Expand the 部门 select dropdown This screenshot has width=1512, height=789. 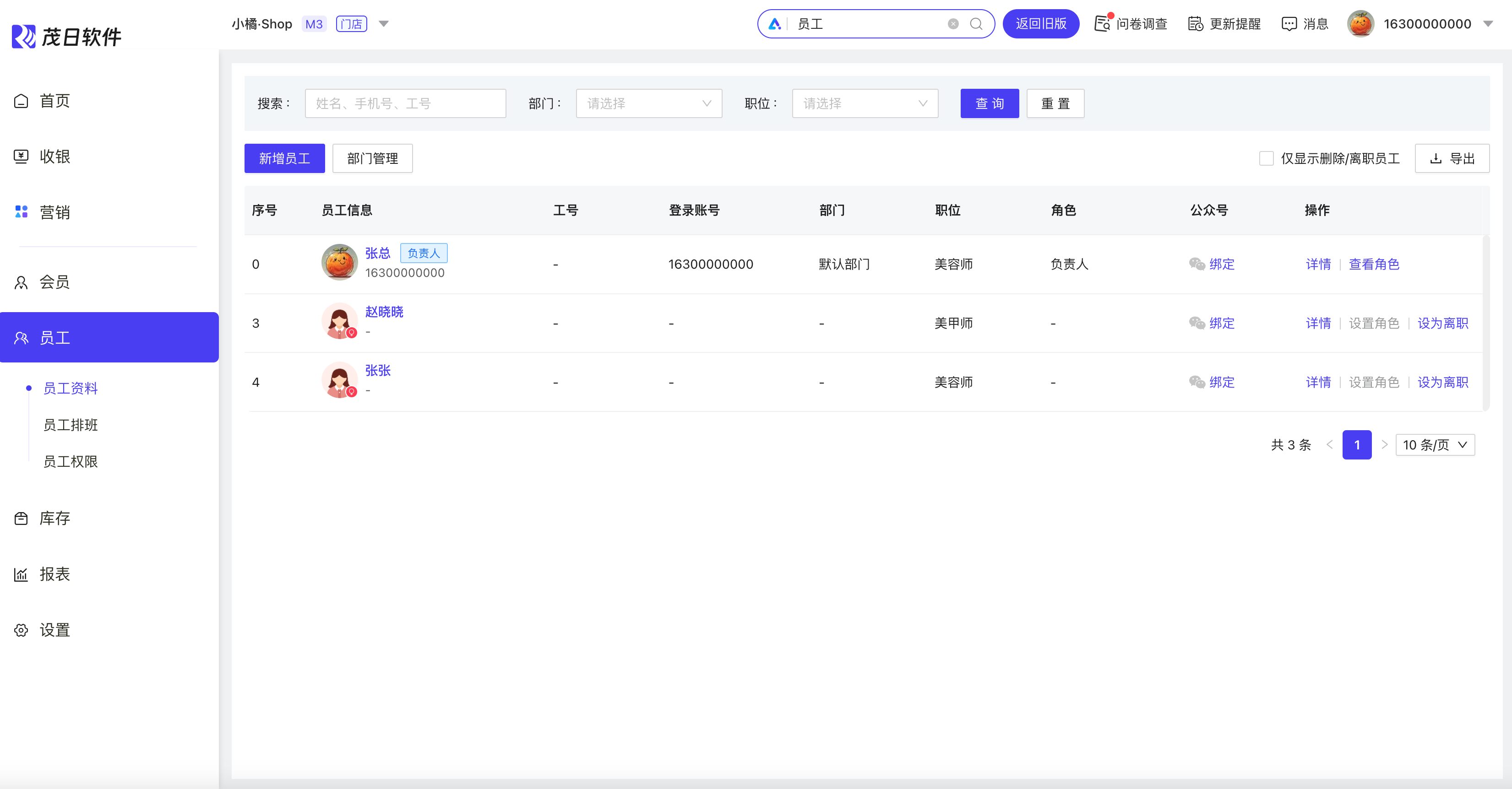648,104
